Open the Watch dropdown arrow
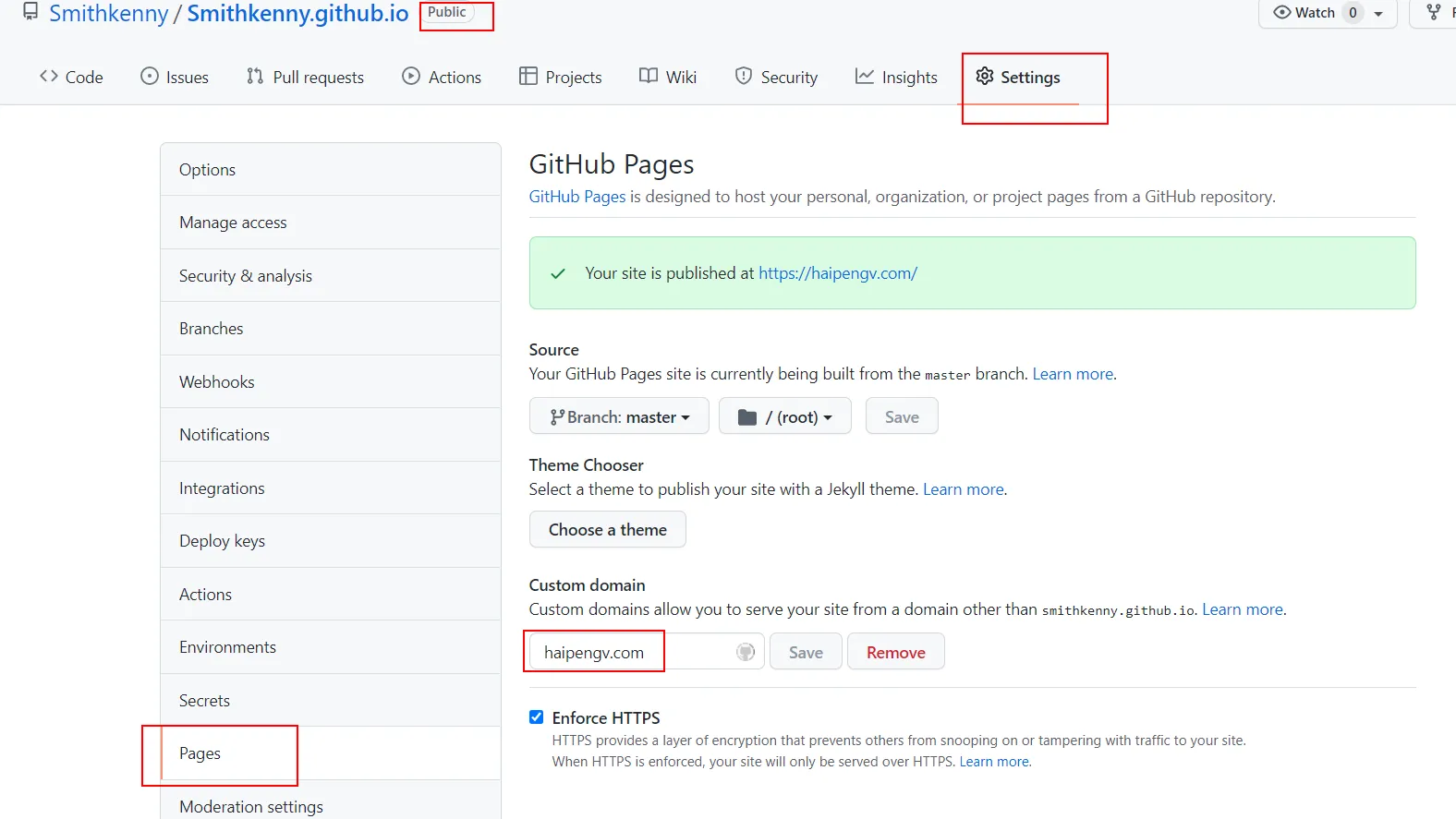The image size is (1456, 819). (1378, 14)
